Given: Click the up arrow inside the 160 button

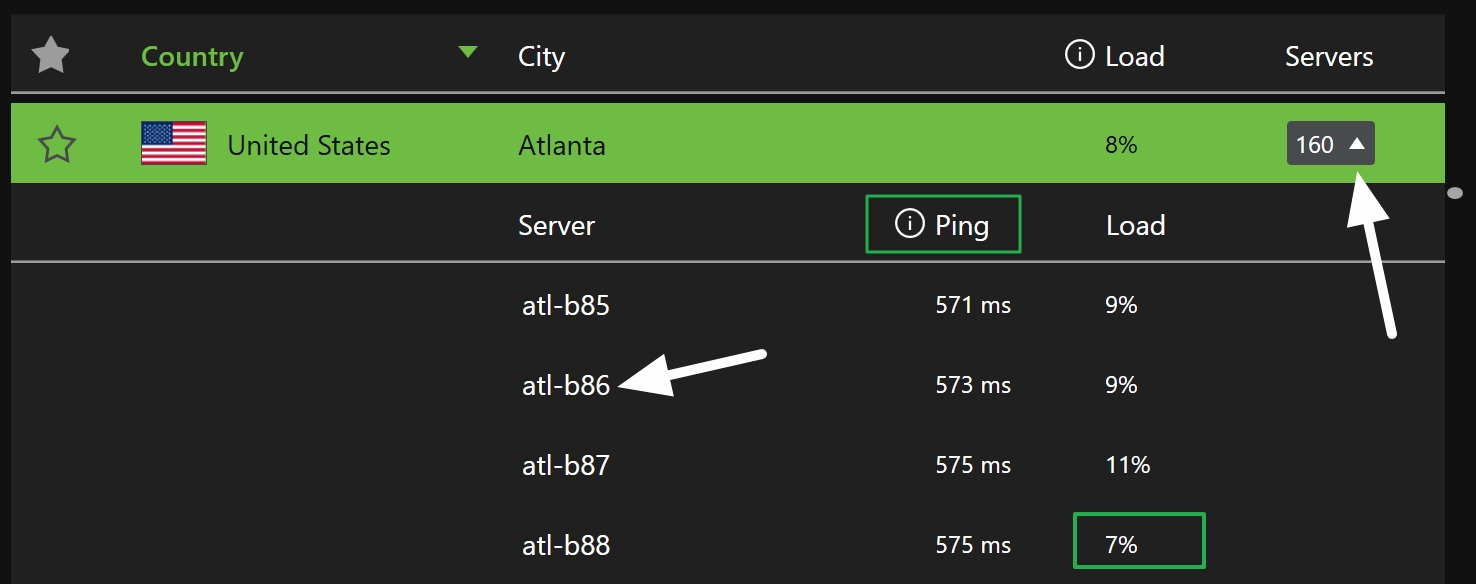Looking at the screenshot, I should [x=1358, y=143].
